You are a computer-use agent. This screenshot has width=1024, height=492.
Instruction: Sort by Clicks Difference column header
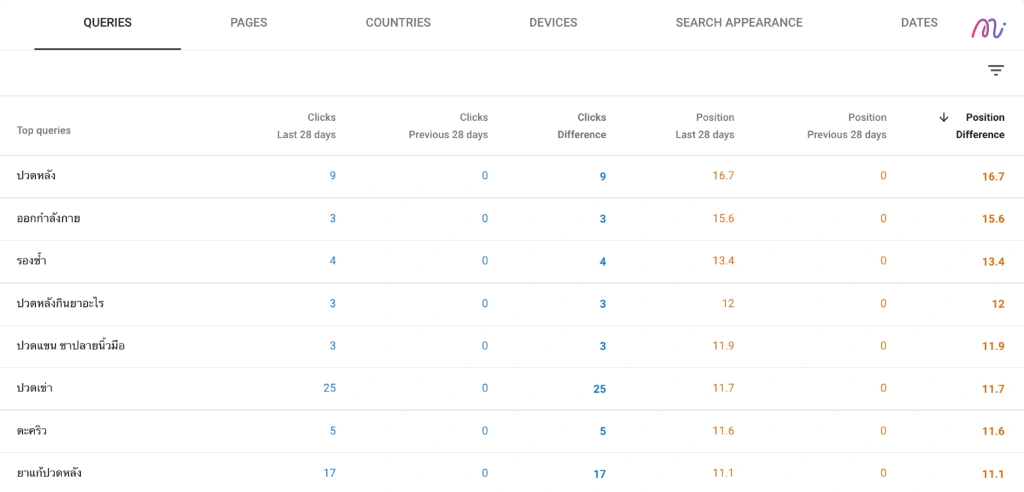581,126
